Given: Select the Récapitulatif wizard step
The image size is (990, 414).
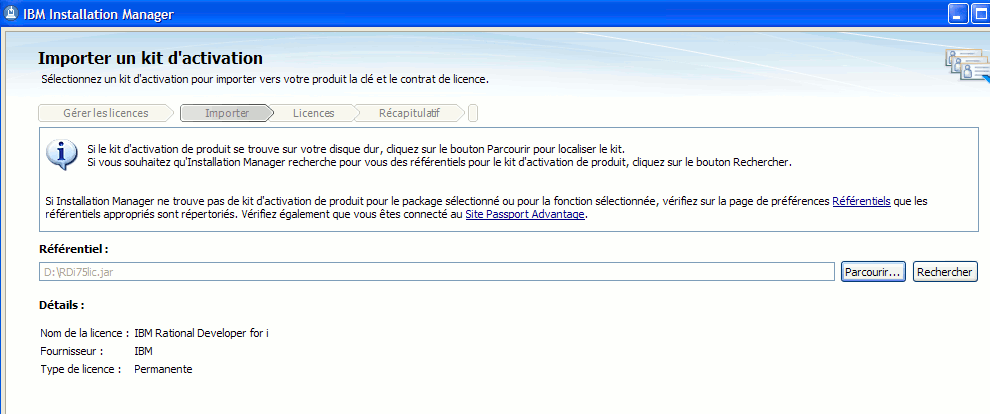Looking at the screenshot, I should [409, 114].
